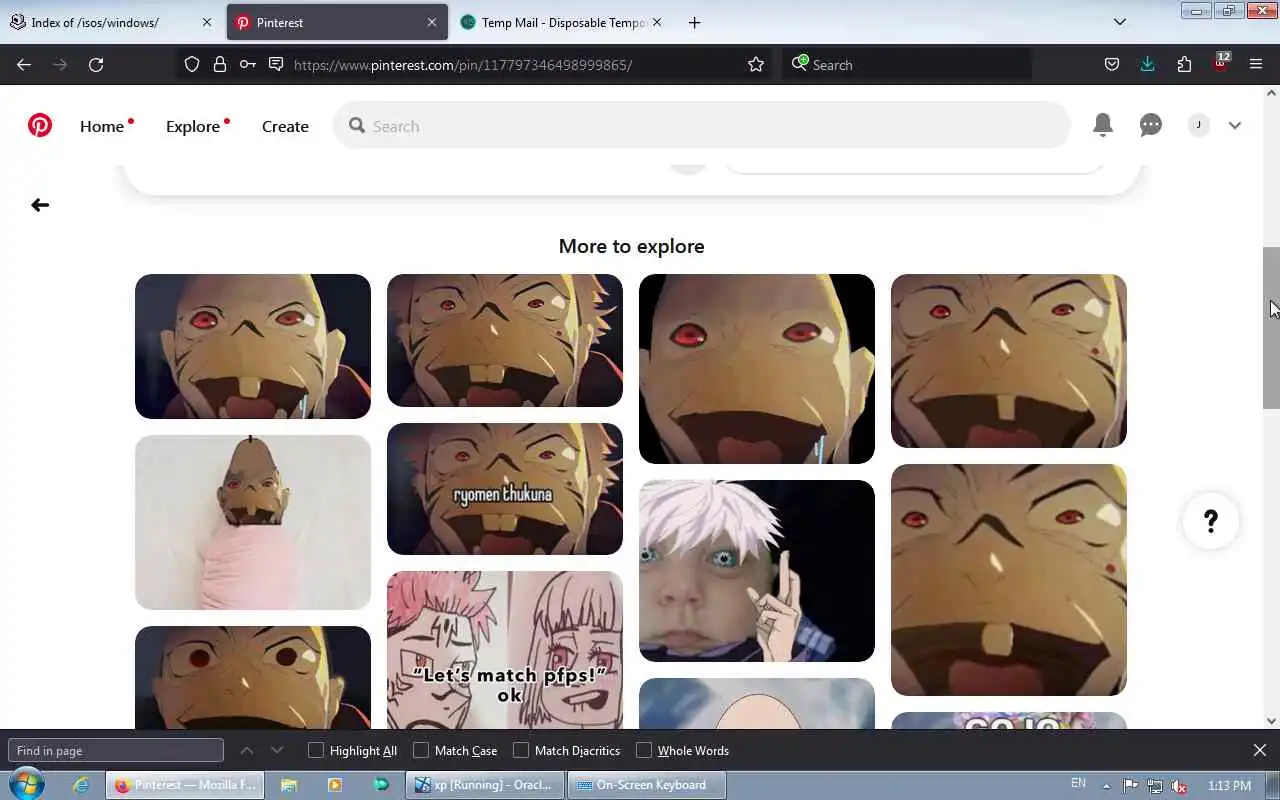Click the uBlock extension icon with badge
The image size is (1280, 800).
coord(1221,62)
